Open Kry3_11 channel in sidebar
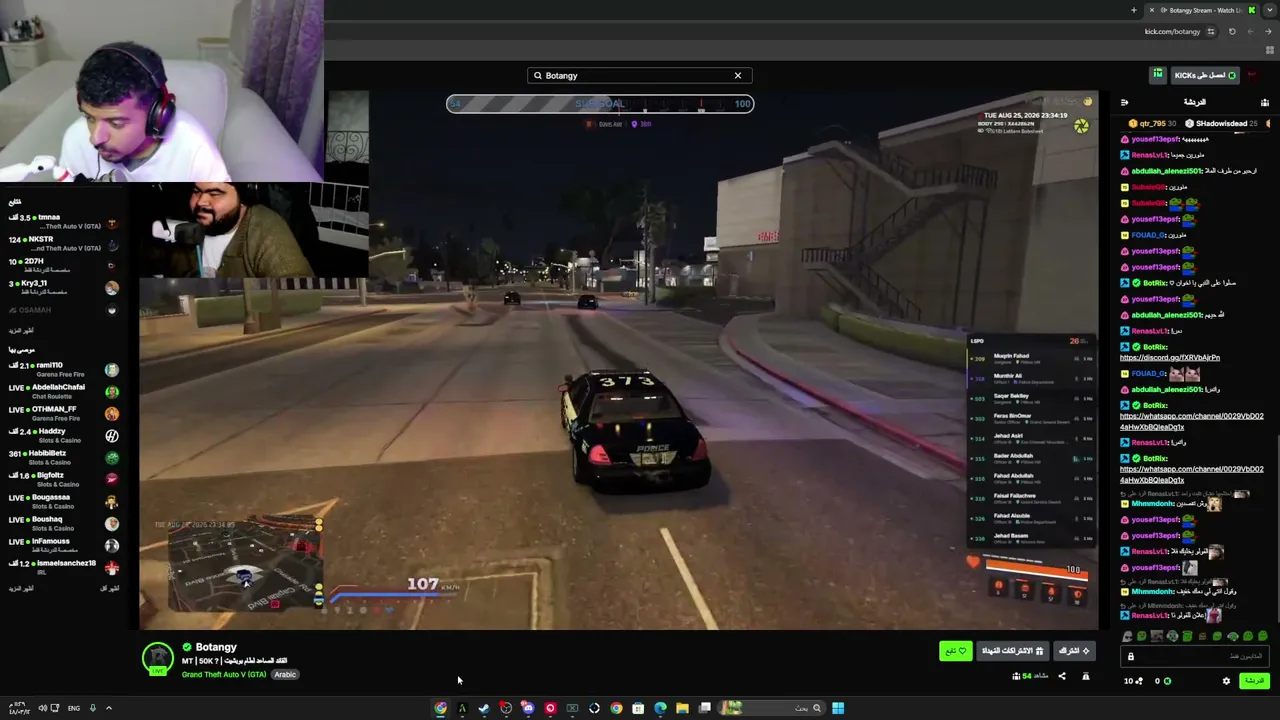 click(62, 288)
